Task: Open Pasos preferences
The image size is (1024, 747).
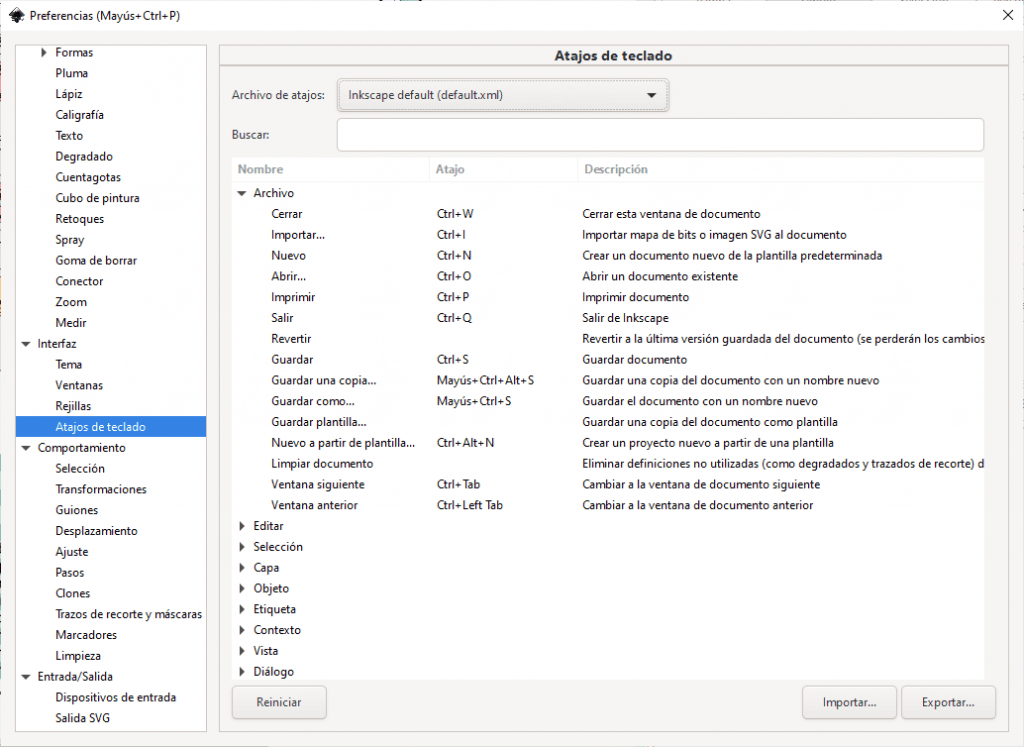Action: coord(70,573)
